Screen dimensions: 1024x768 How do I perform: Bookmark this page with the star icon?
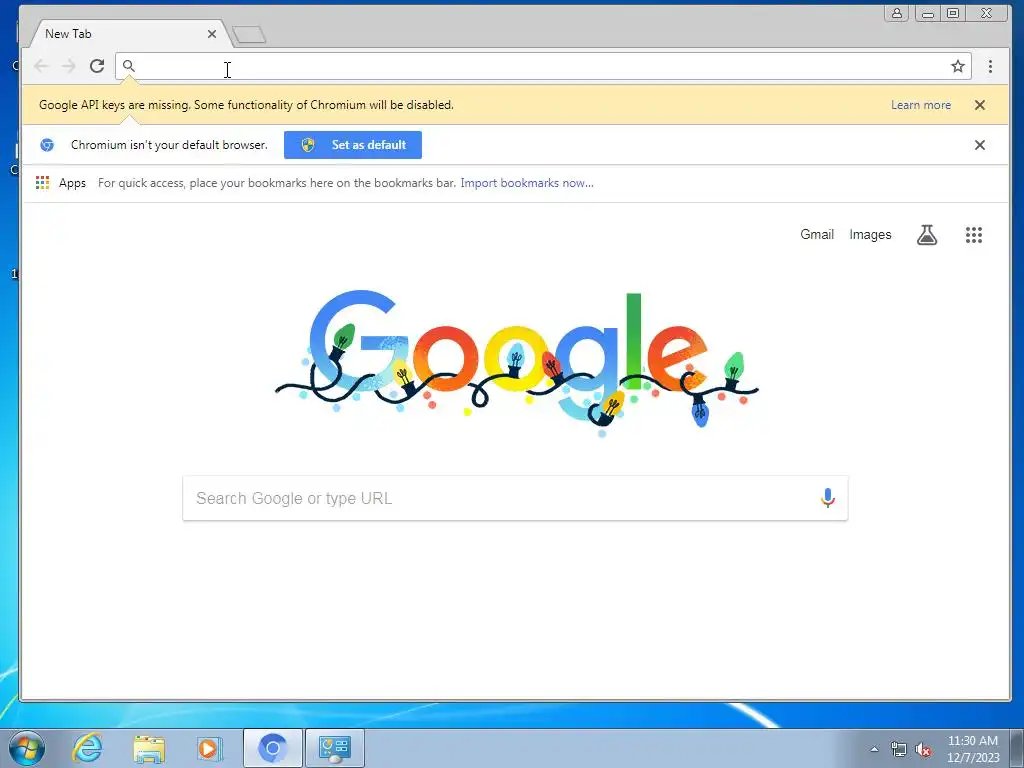[x=957, y=66]
